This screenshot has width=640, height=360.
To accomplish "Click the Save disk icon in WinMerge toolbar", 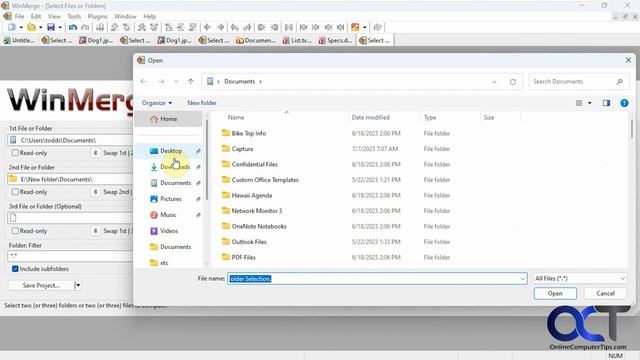I will pyautogui.click(x=51, y=27).
